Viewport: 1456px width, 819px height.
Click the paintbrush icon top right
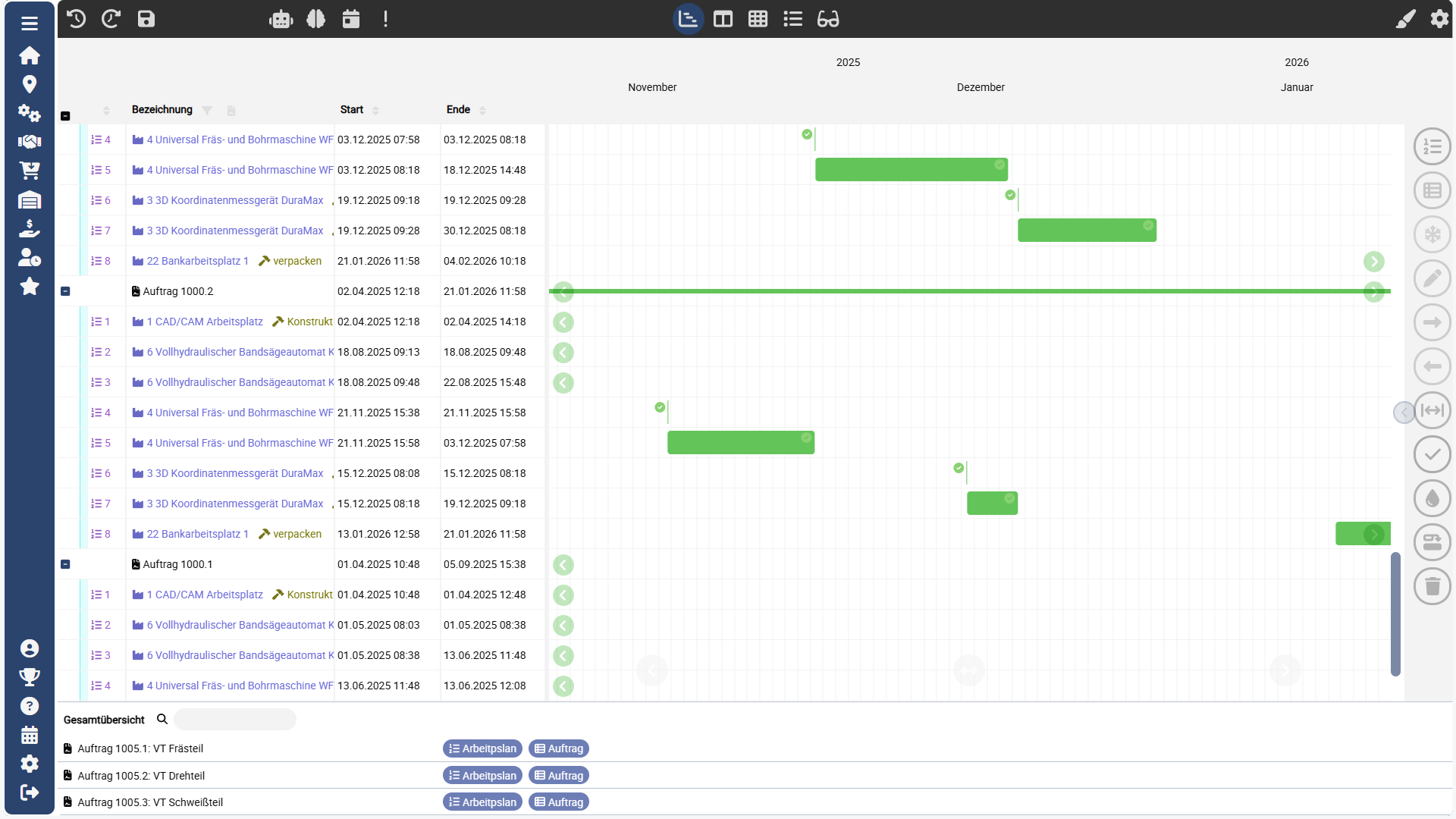(1405, 19)
